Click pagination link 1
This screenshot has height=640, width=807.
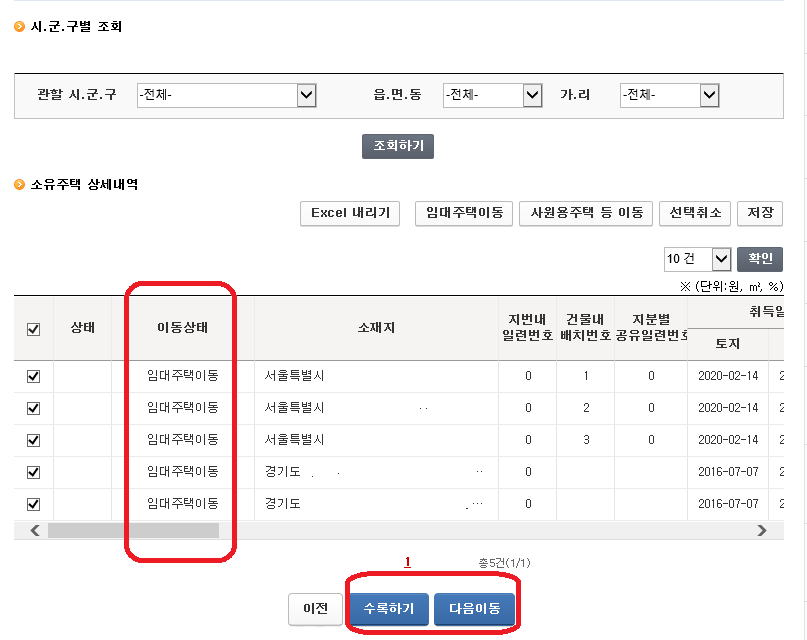point(406,563)
